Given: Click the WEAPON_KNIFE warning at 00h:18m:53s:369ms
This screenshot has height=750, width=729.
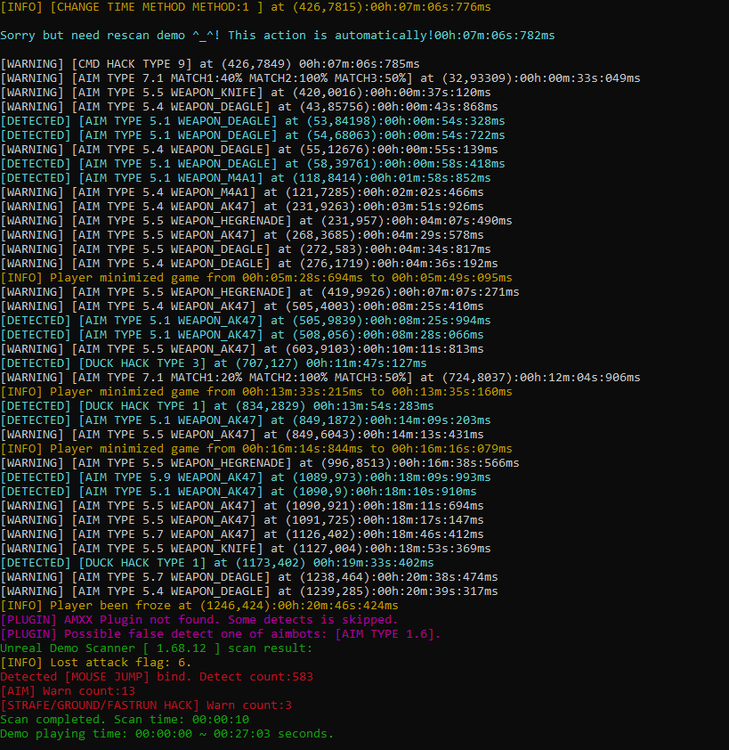Looking at the screenshot, I should coord(245,549).
